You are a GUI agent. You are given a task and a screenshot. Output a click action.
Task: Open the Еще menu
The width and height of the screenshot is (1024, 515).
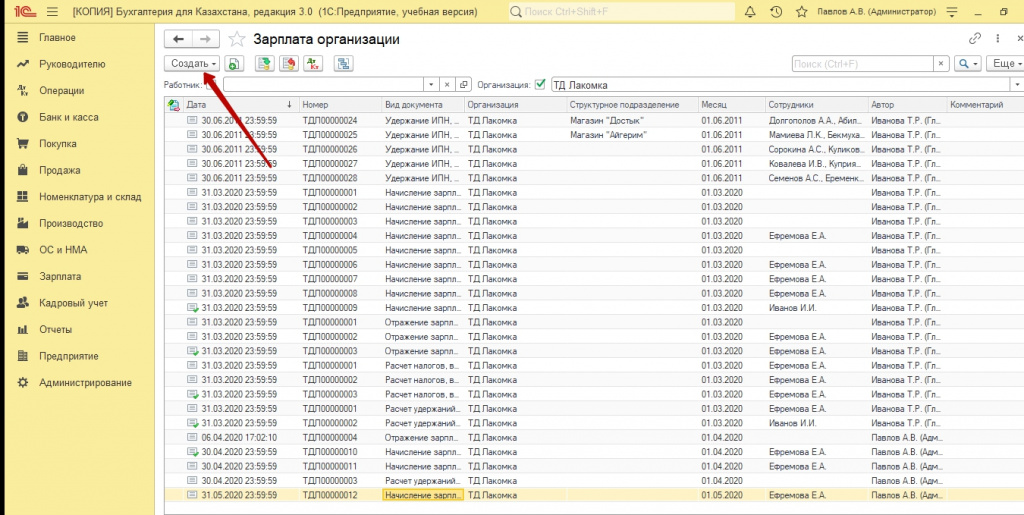pos(1006,63)
